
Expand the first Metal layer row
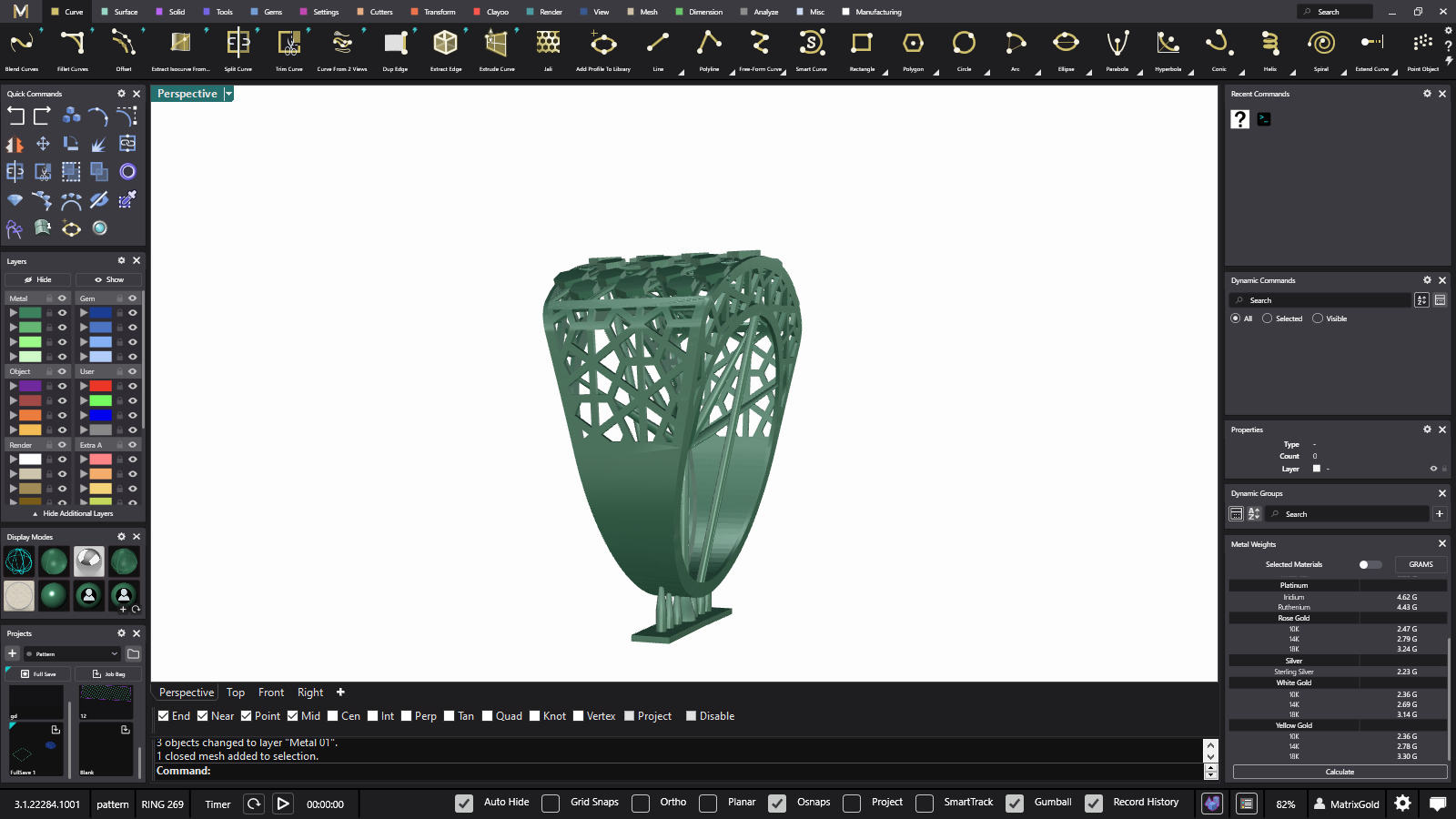click(14, 313)
